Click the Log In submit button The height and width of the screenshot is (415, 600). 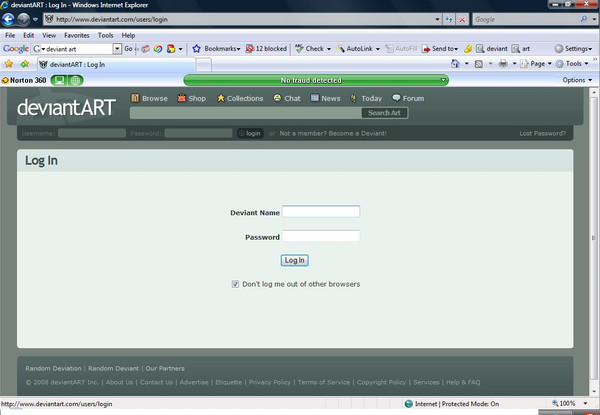295,260
